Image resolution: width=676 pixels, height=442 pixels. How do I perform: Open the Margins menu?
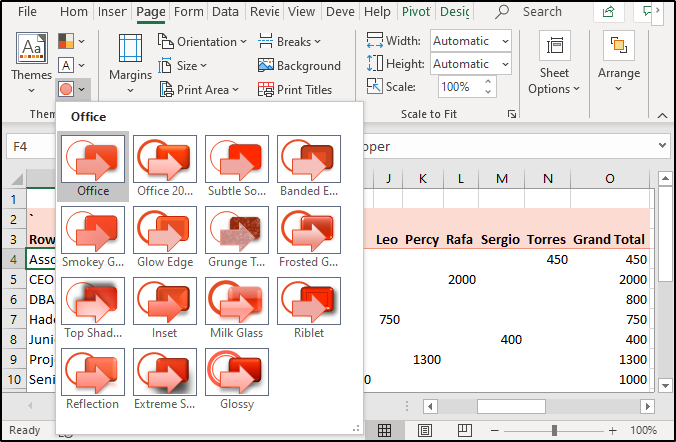click(130, 64)
